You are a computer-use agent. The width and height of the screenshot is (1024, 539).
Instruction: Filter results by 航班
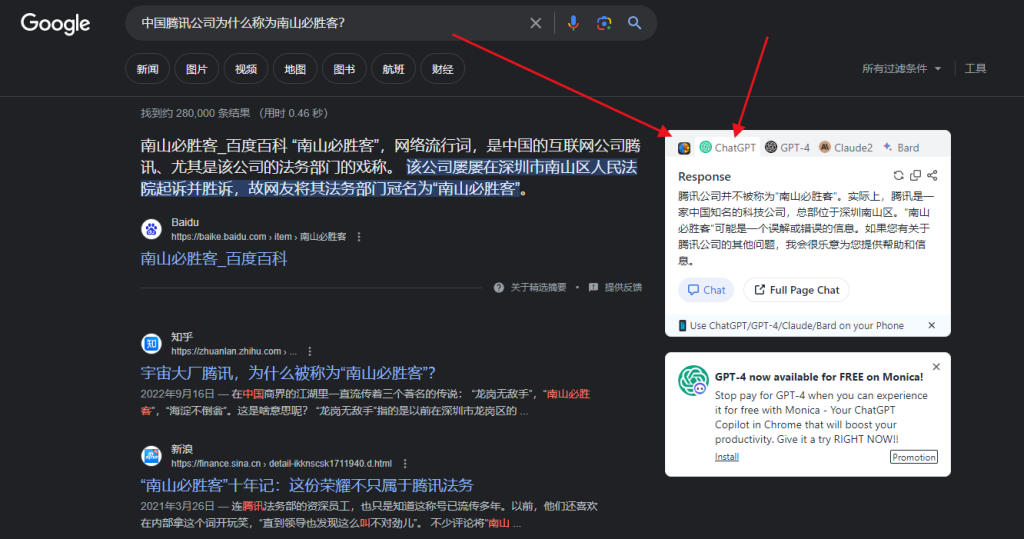click(393, 69)
